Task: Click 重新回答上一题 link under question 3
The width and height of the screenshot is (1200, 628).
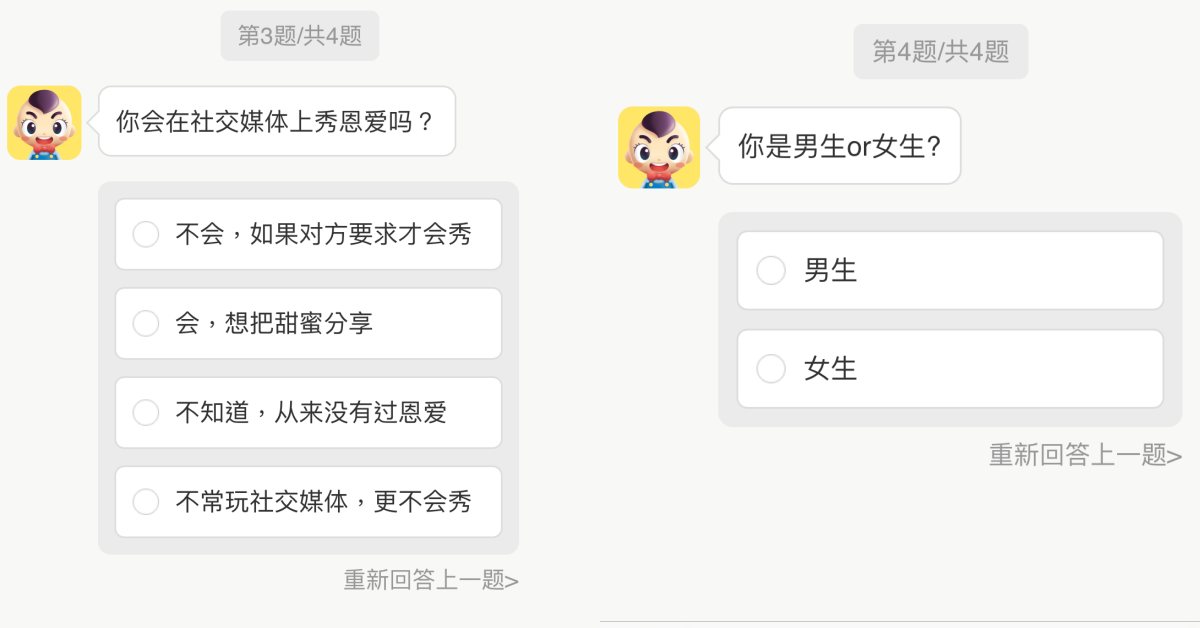Action: (x=431, y=580)
